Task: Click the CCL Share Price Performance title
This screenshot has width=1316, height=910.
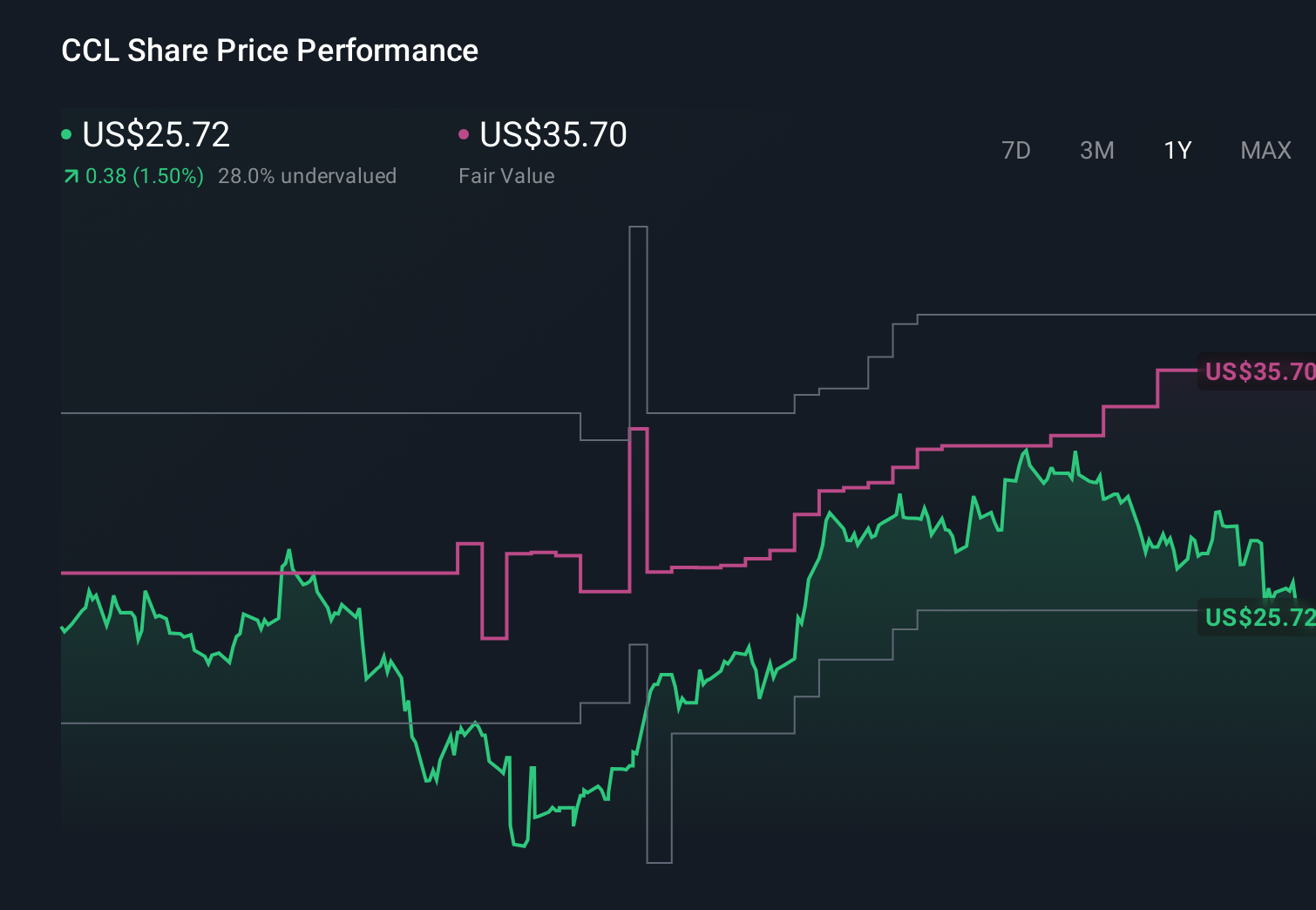Action: click(268, 51)
